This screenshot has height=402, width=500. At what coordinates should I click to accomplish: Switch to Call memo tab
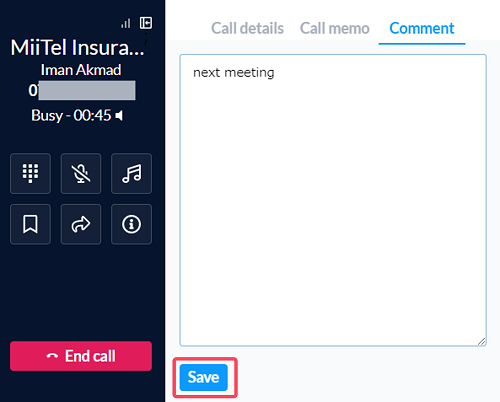point(335,28)
